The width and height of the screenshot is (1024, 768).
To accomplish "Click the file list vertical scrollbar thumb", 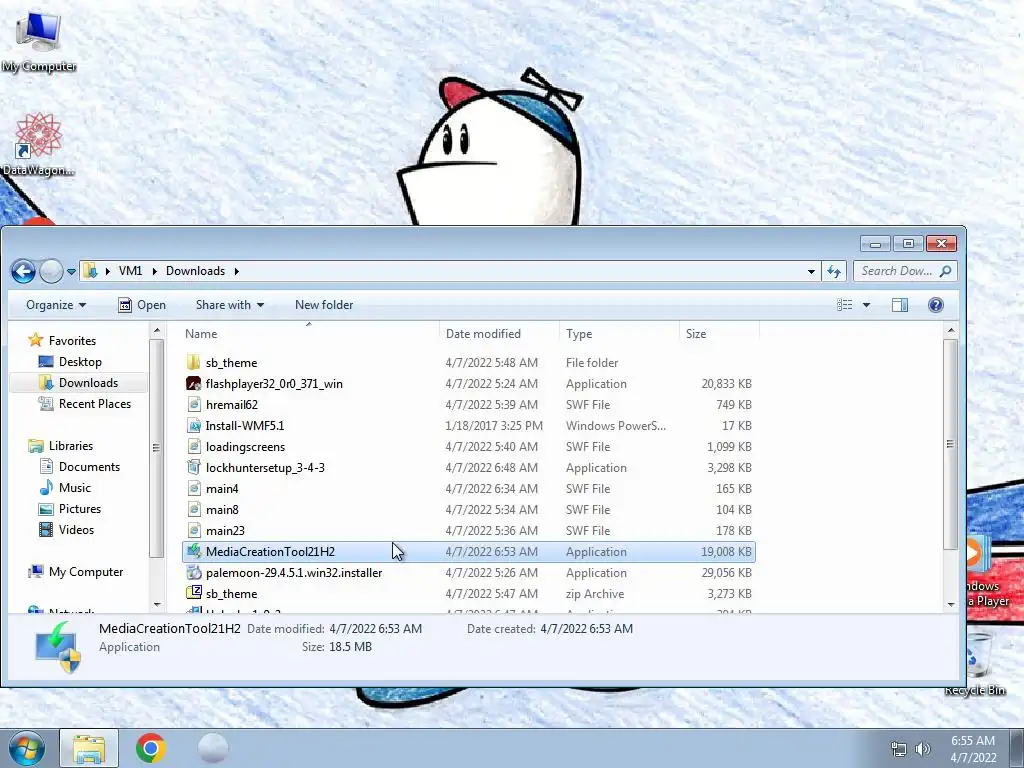I will [x=951, y=444].
